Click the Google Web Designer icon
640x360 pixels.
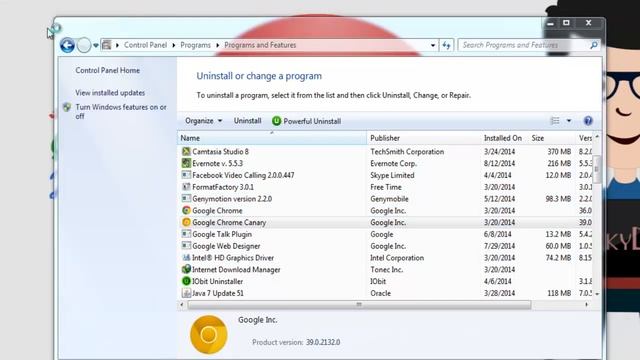(x=186, y=246)
